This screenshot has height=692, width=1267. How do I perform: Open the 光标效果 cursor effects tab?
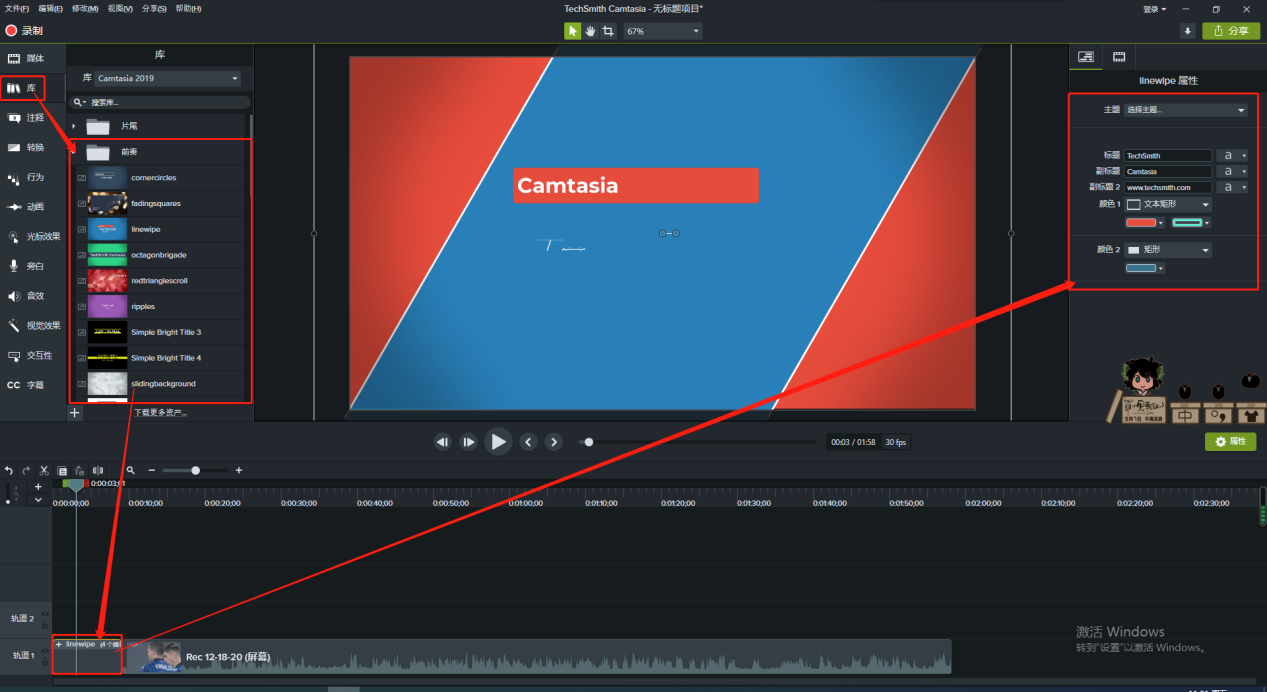tap(33, 237)
